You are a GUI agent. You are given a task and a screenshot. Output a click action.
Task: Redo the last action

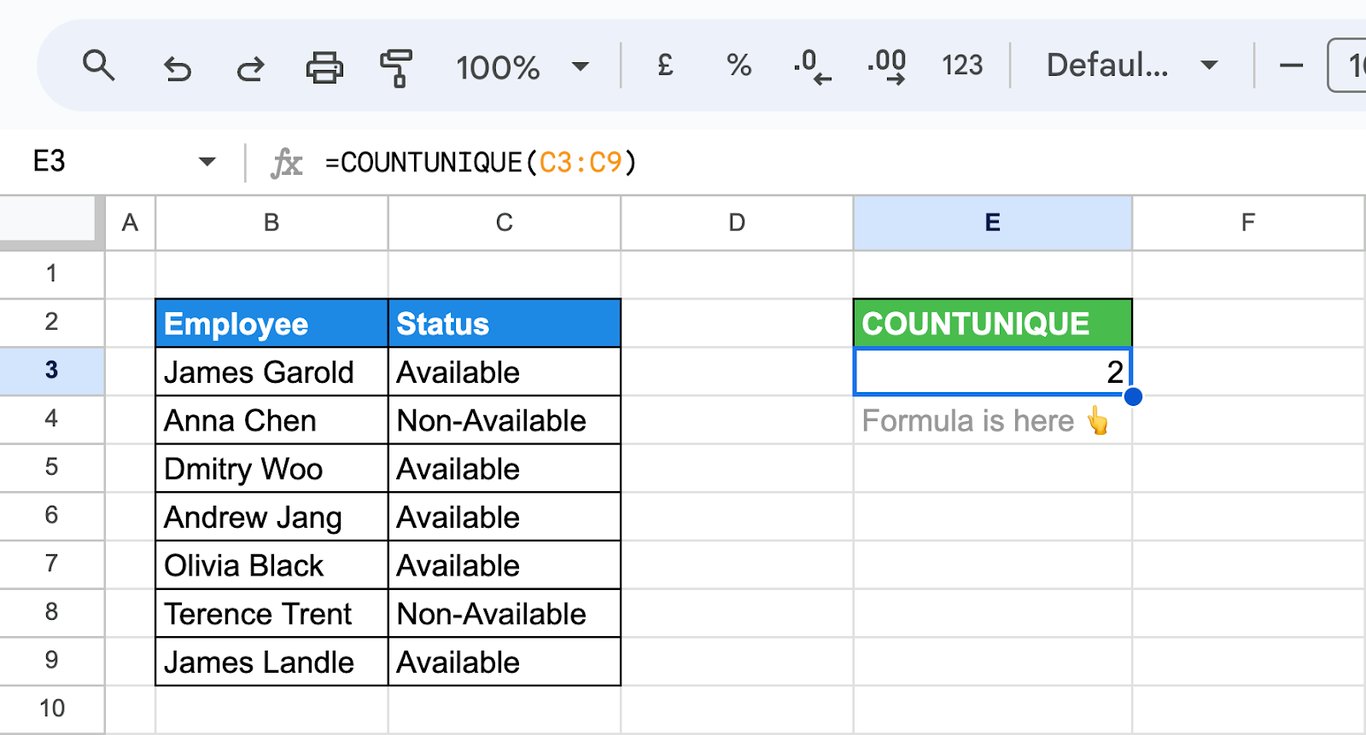coord(250,68)
